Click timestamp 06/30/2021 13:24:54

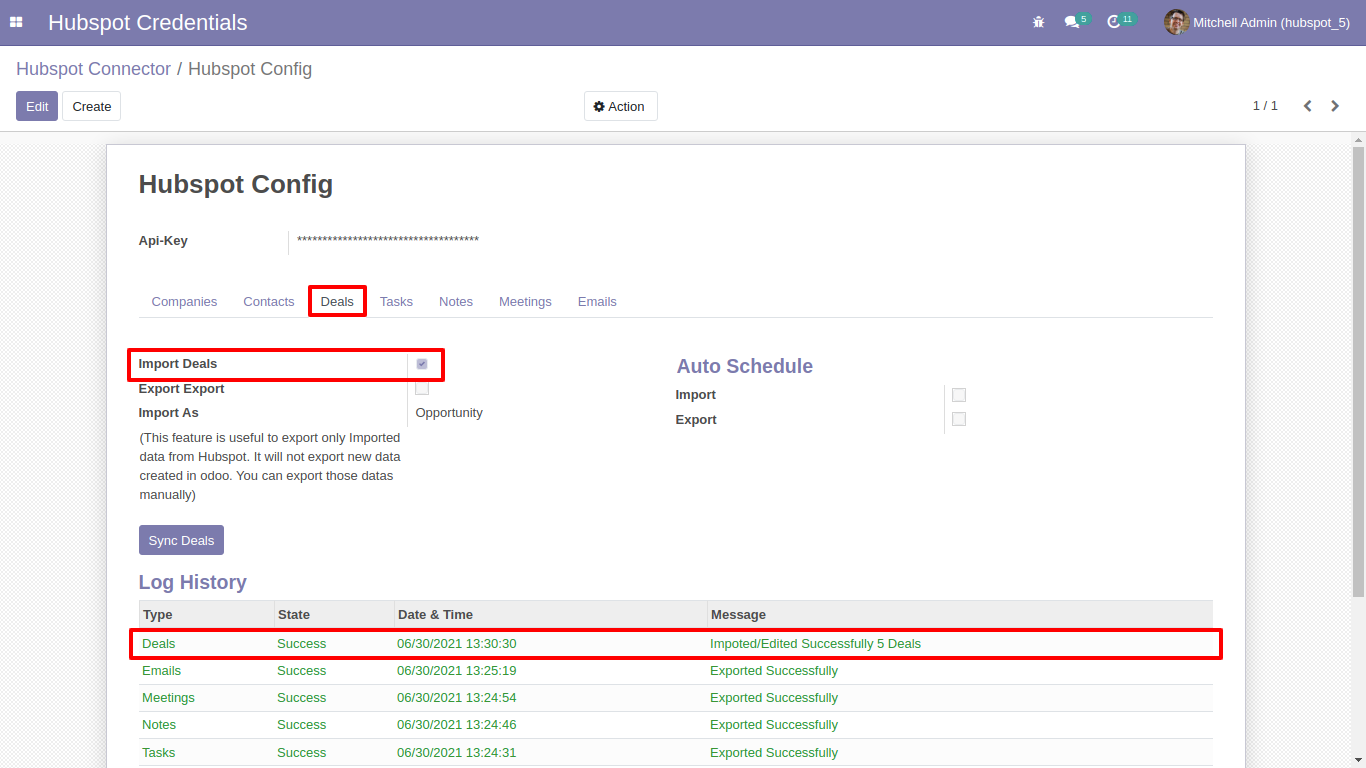click(457, 698)
